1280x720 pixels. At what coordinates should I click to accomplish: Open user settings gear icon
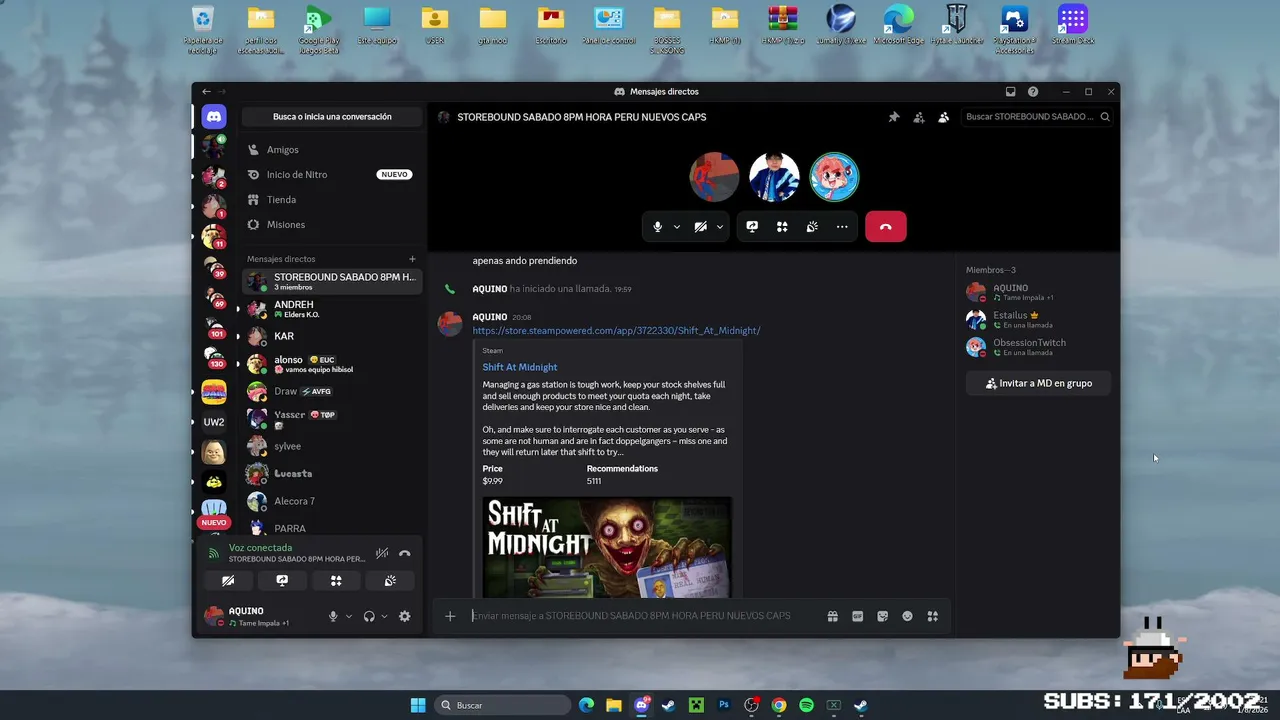(404, 616)
